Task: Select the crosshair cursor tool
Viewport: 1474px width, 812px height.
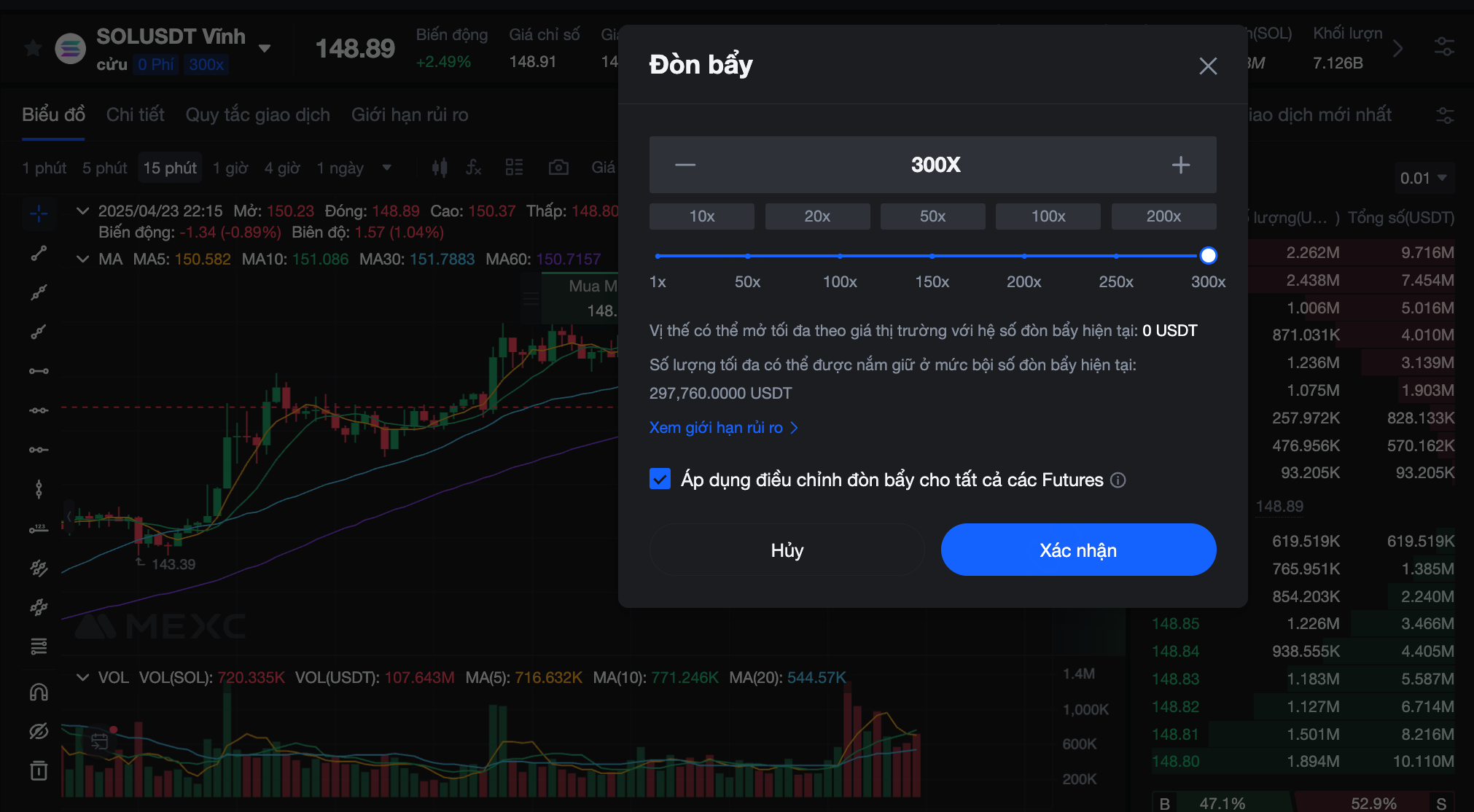Action: [39, 214]
